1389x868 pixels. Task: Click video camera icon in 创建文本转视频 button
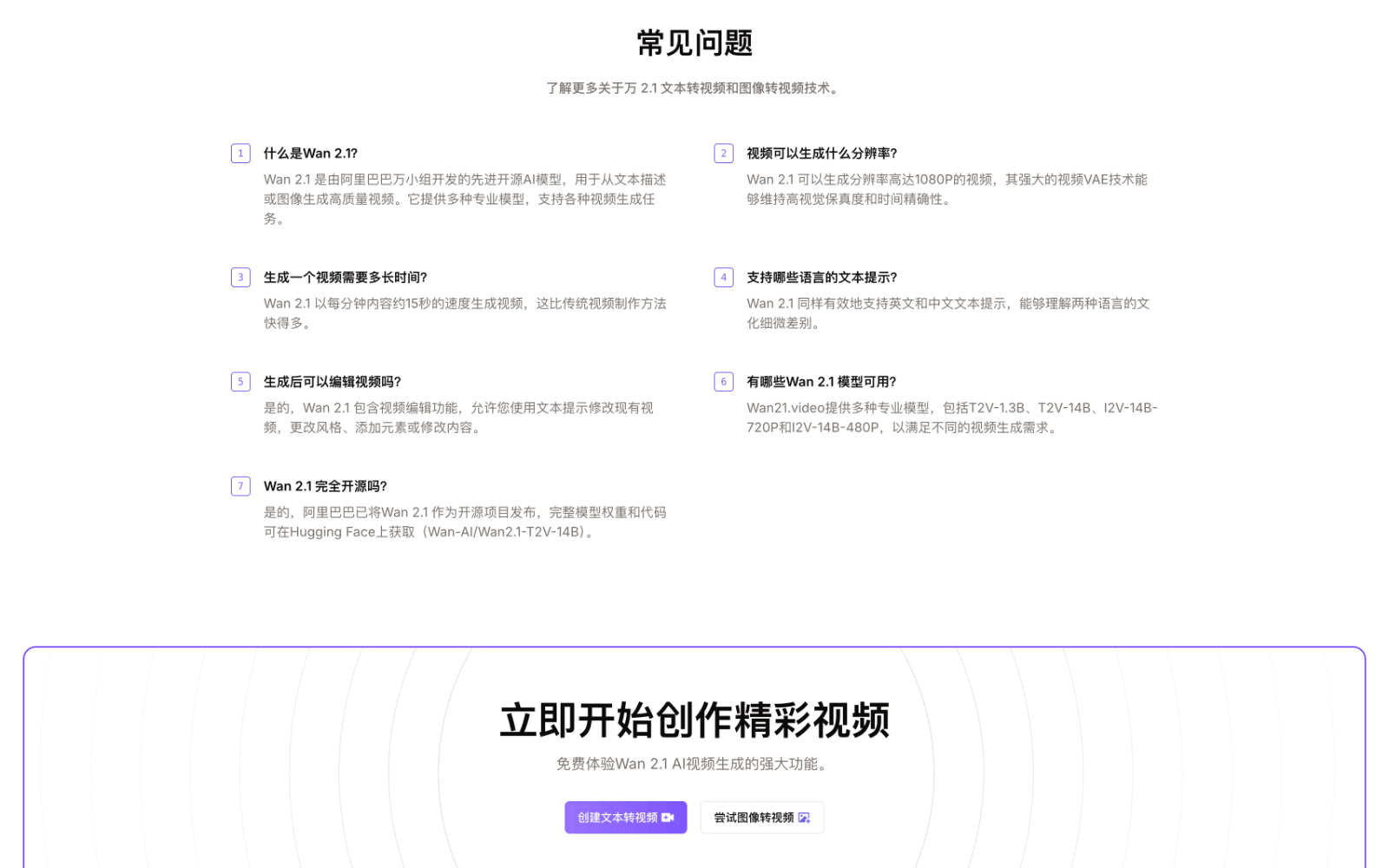tap(668, 818)
